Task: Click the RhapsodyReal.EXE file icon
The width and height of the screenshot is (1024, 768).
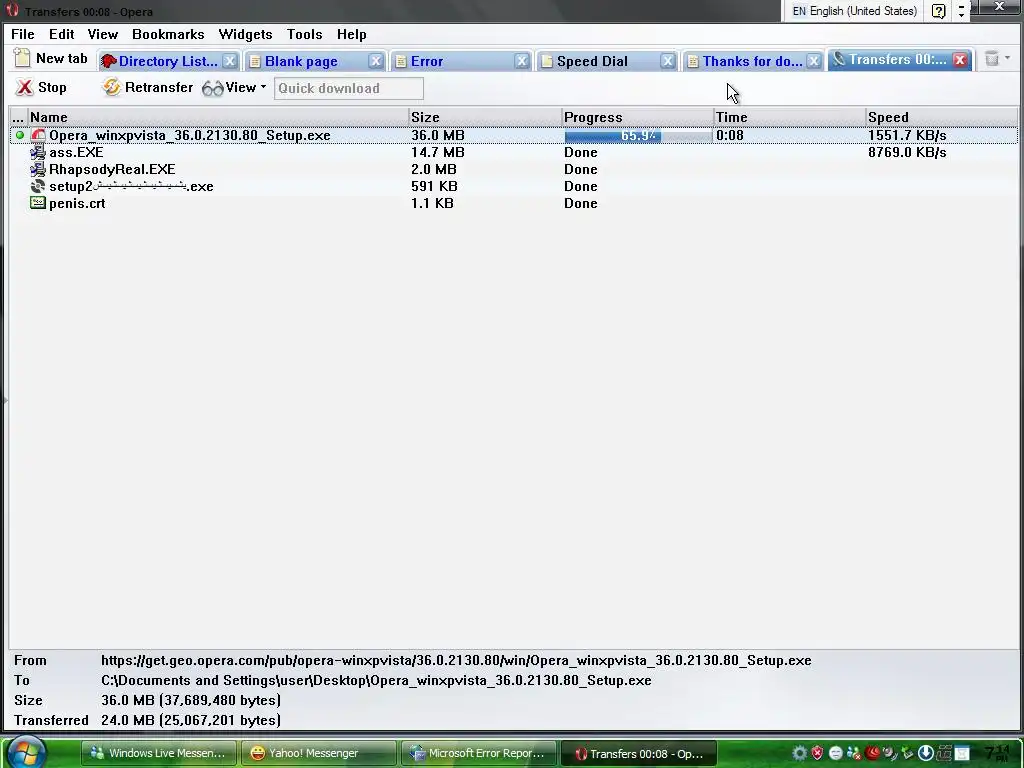Action: (38, 169)
